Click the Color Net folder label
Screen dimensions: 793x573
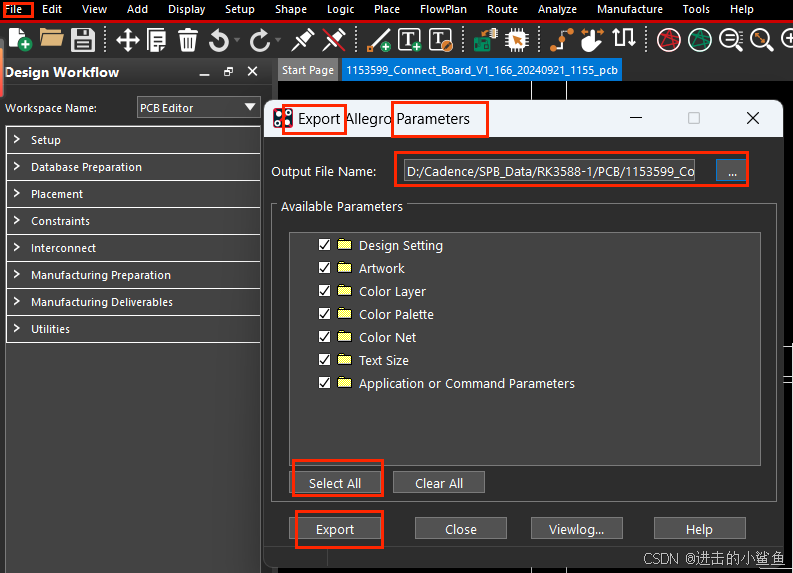click(x=387, y=337)
